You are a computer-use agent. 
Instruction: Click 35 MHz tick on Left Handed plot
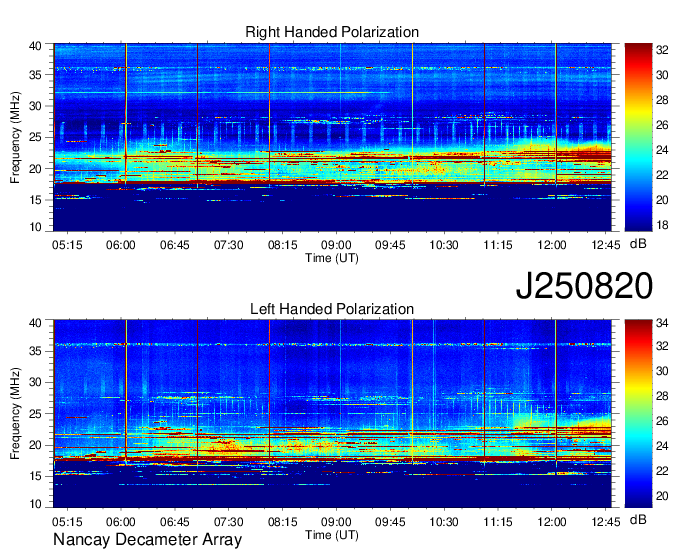[x=35, y=351]
